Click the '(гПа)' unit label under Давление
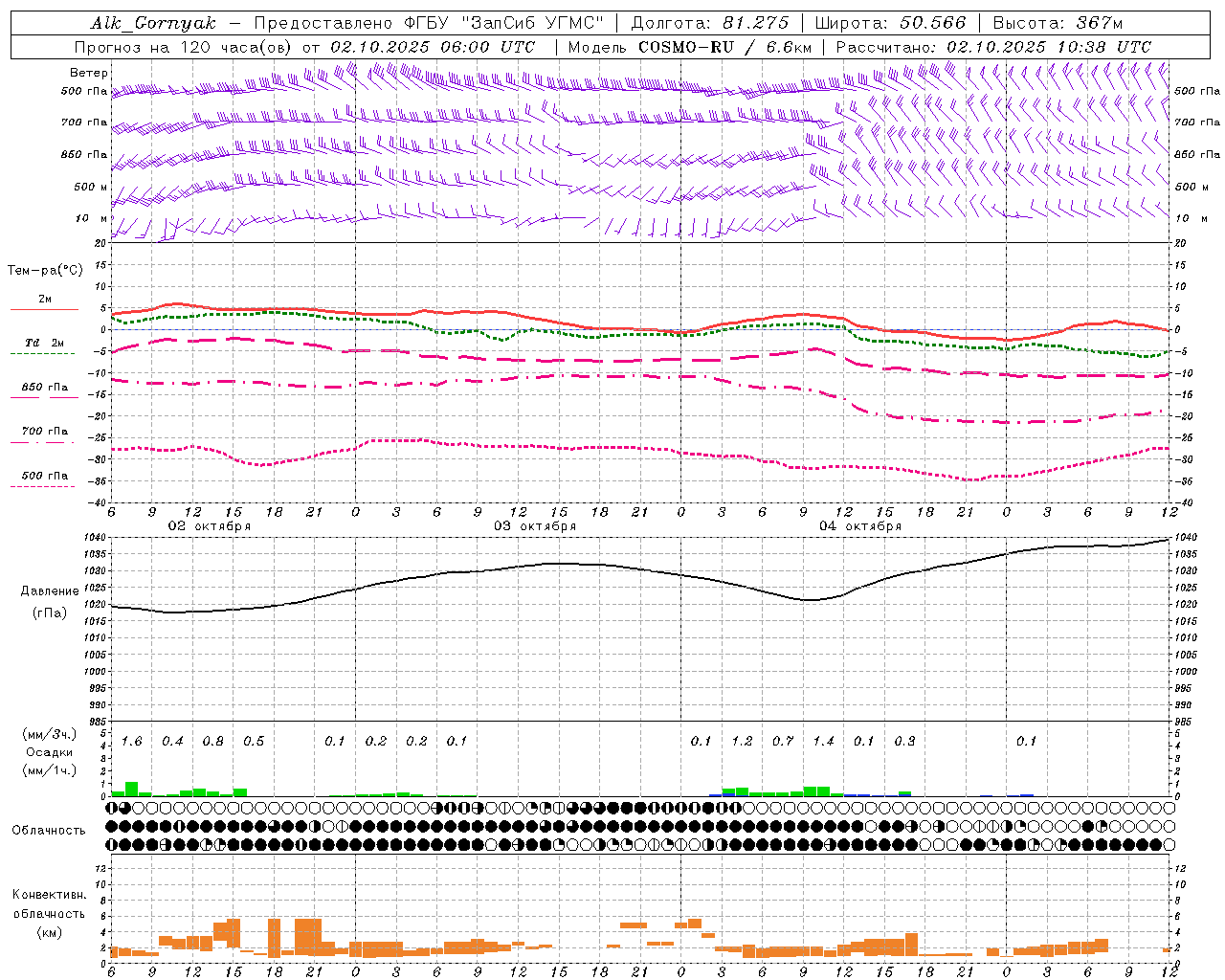This screenshot has height=980, width=1225. tap(50, 613)
